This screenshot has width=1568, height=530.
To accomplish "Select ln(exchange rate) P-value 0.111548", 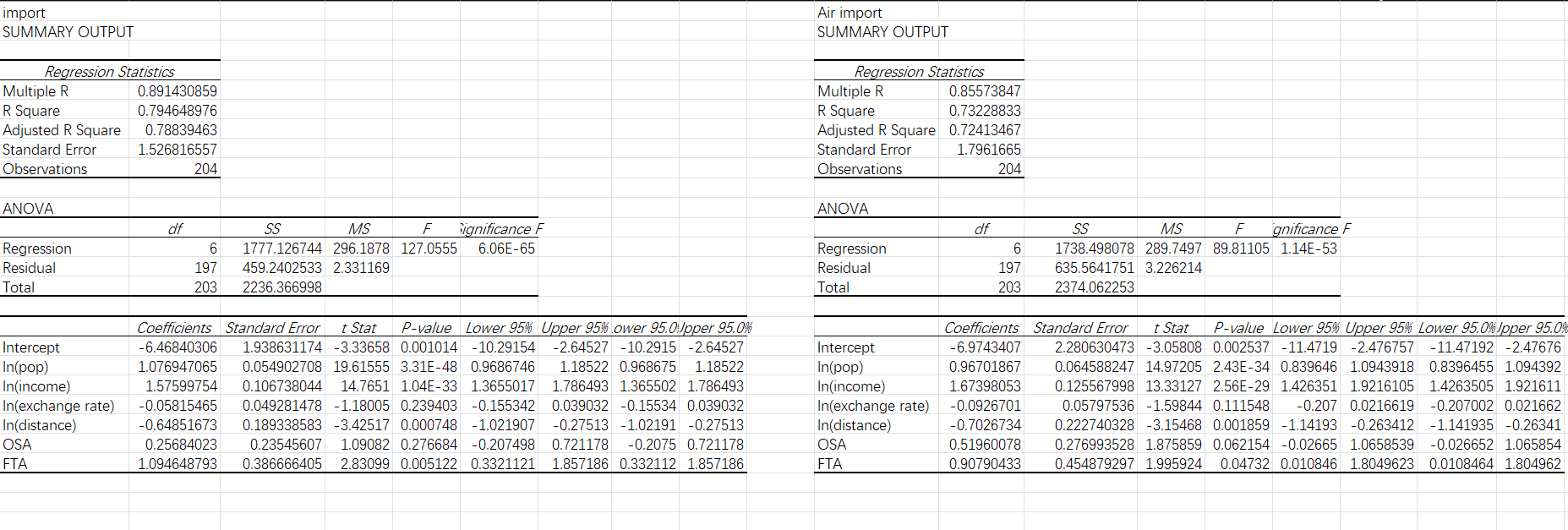I will (x=1241, y=406).
